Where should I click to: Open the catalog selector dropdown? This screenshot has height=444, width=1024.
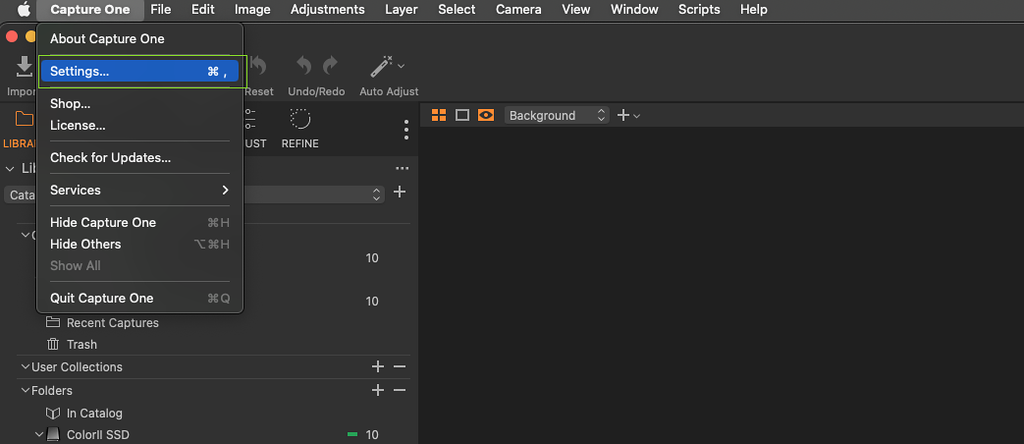coord(194,194)
